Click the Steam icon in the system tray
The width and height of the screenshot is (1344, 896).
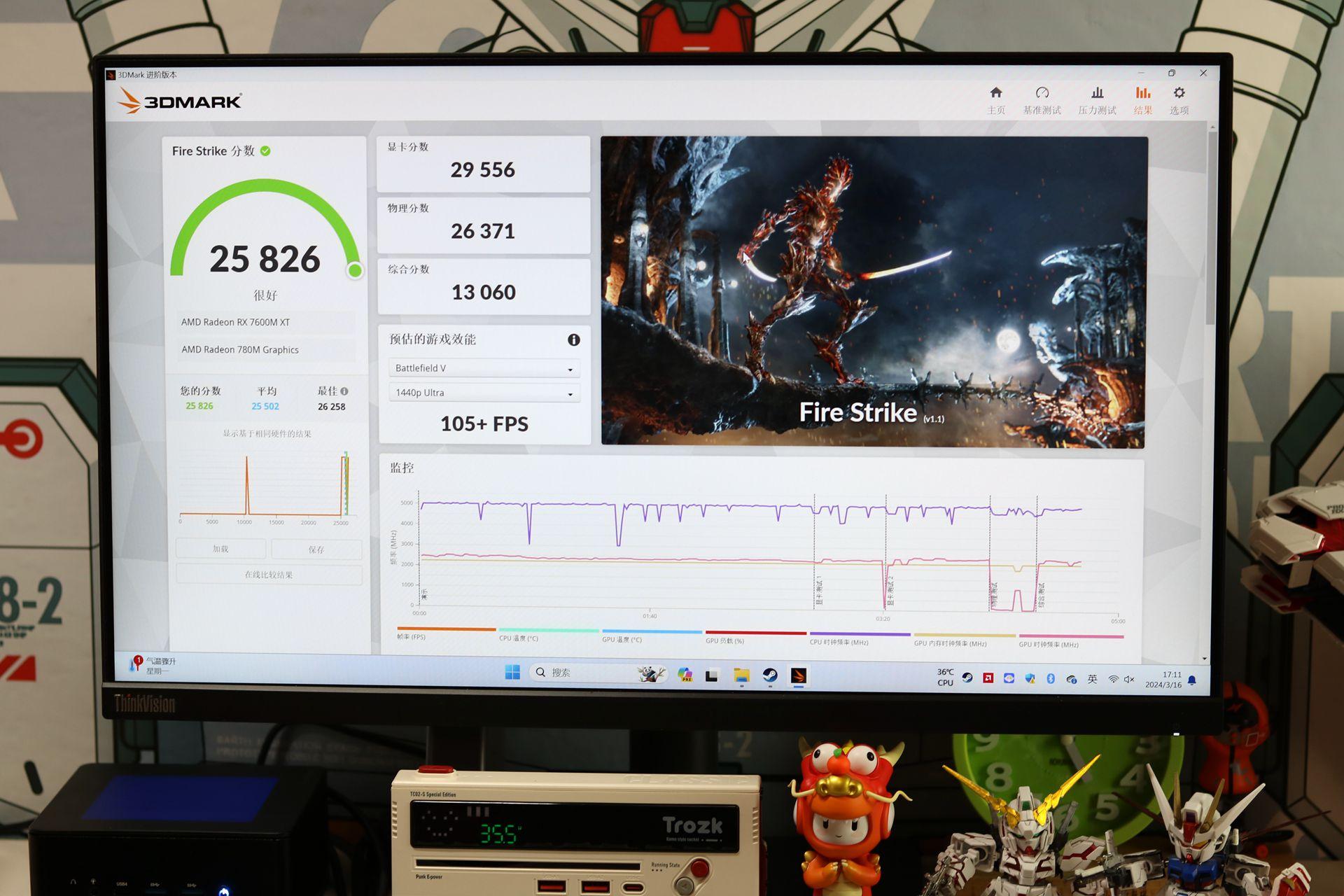pyautogui.click(x=967, y=678)
